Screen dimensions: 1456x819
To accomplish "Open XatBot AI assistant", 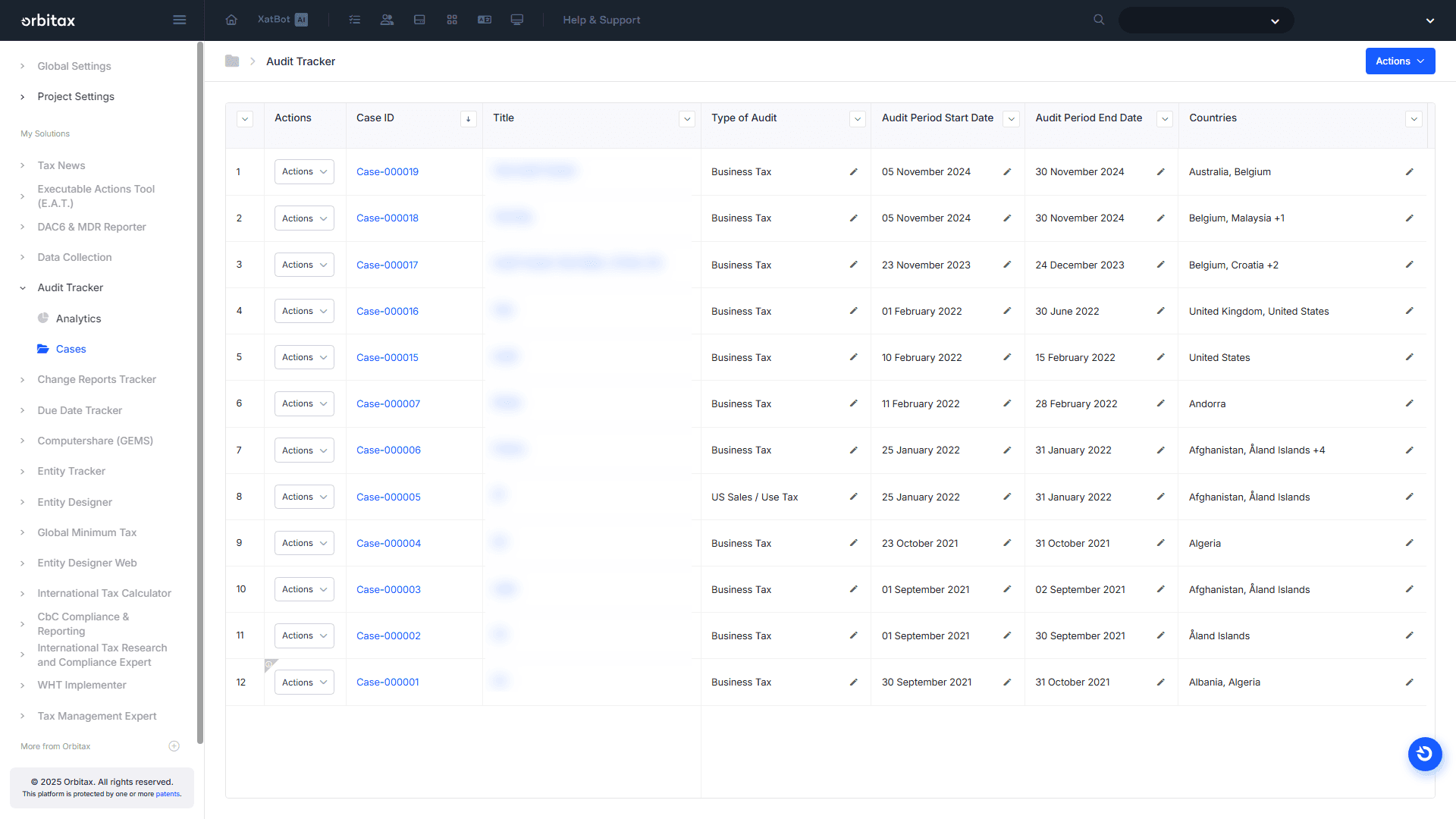I will coord(282,20).
